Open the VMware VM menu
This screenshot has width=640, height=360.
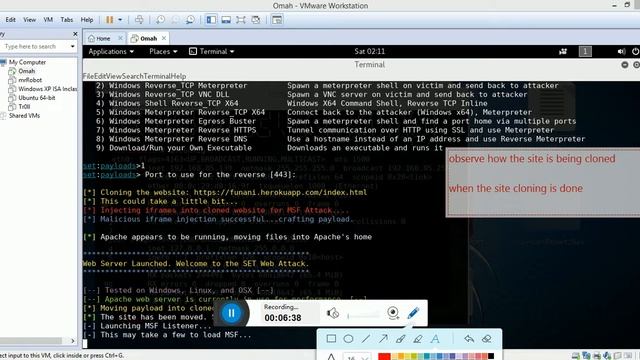(48, 20)
